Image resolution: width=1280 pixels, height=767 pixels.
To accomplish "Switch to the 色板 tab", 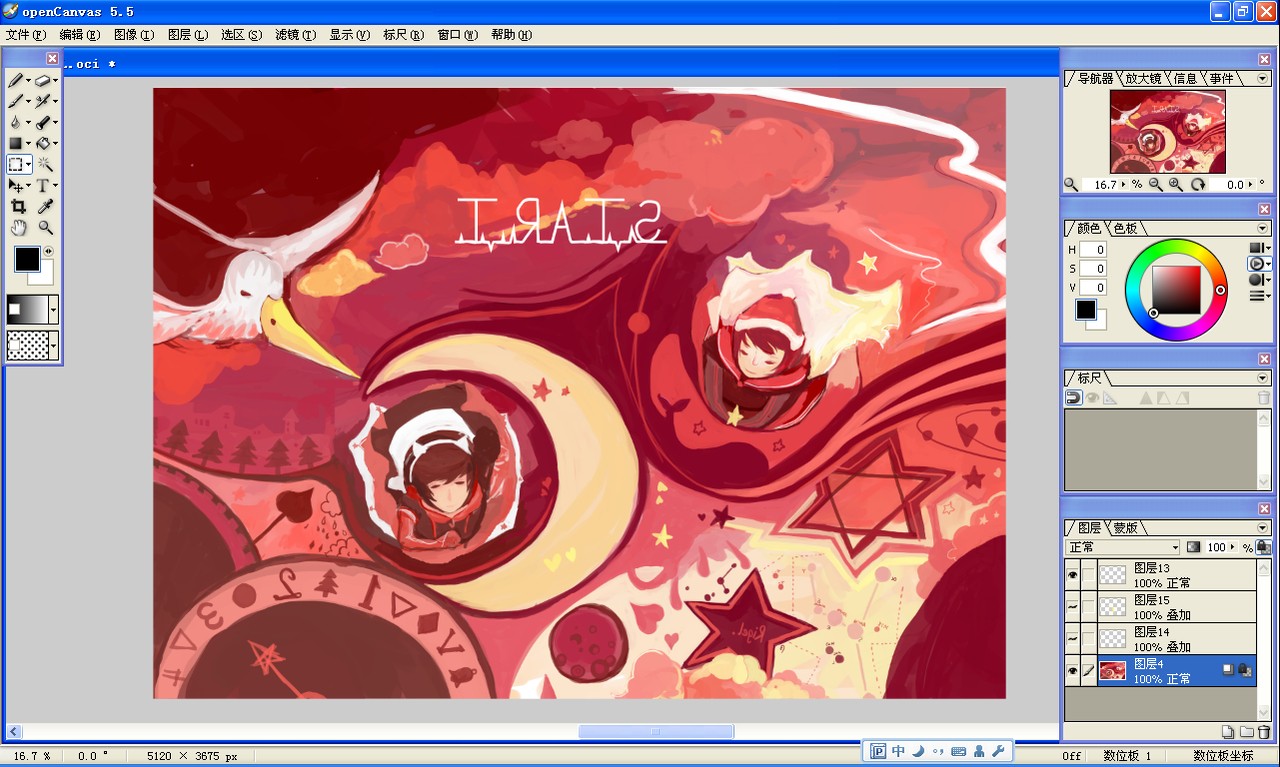I will pyautogui.click(x=1125, y=228).
